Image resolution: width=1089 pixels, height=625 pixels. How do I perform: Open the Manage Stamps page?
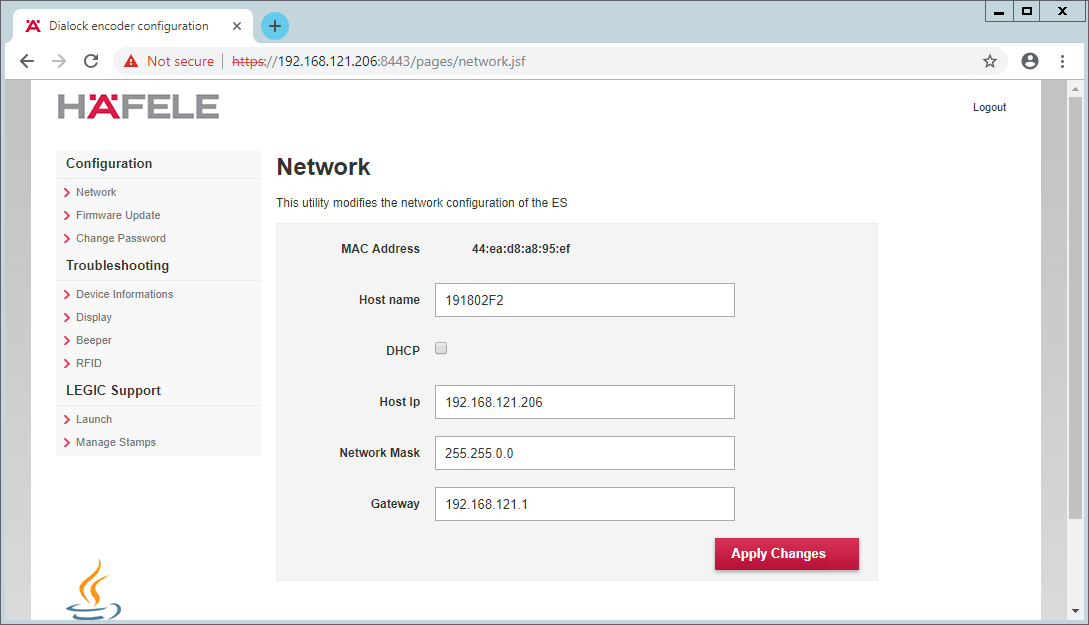click(116, 442)
